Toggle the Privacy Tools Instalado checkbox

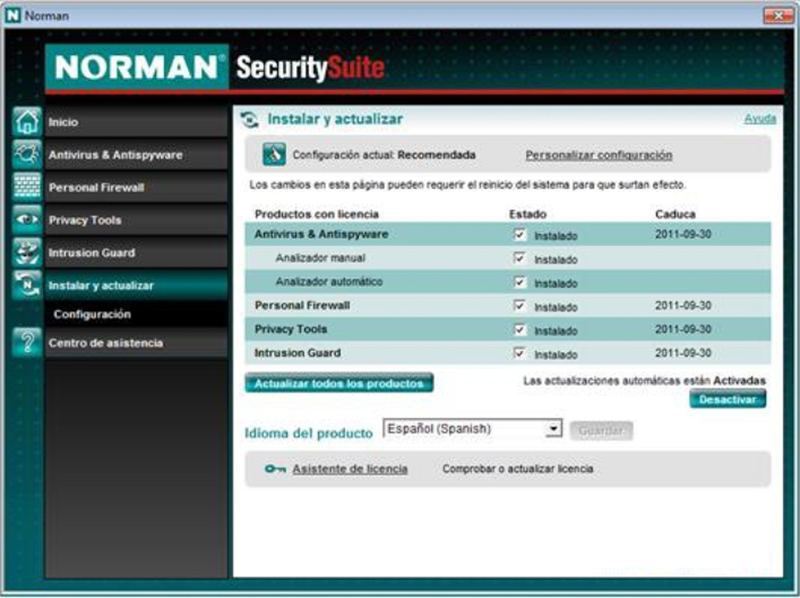coord(519,329)
